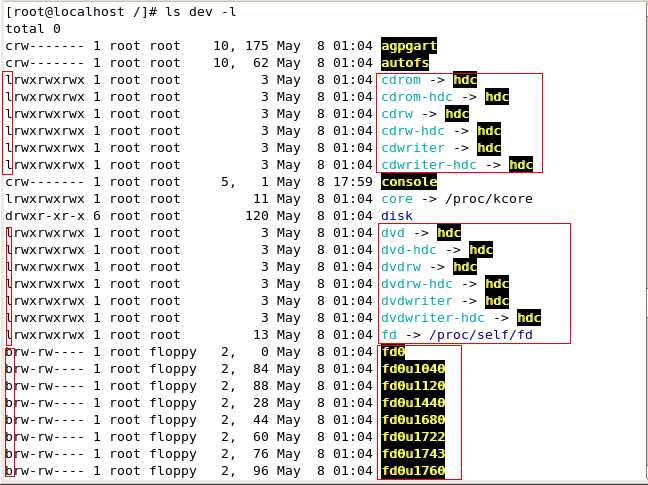Click the 'ls dev -l' command text
Image resolution: width=648 pixels, height=485 pixels.
pos(201,12)
